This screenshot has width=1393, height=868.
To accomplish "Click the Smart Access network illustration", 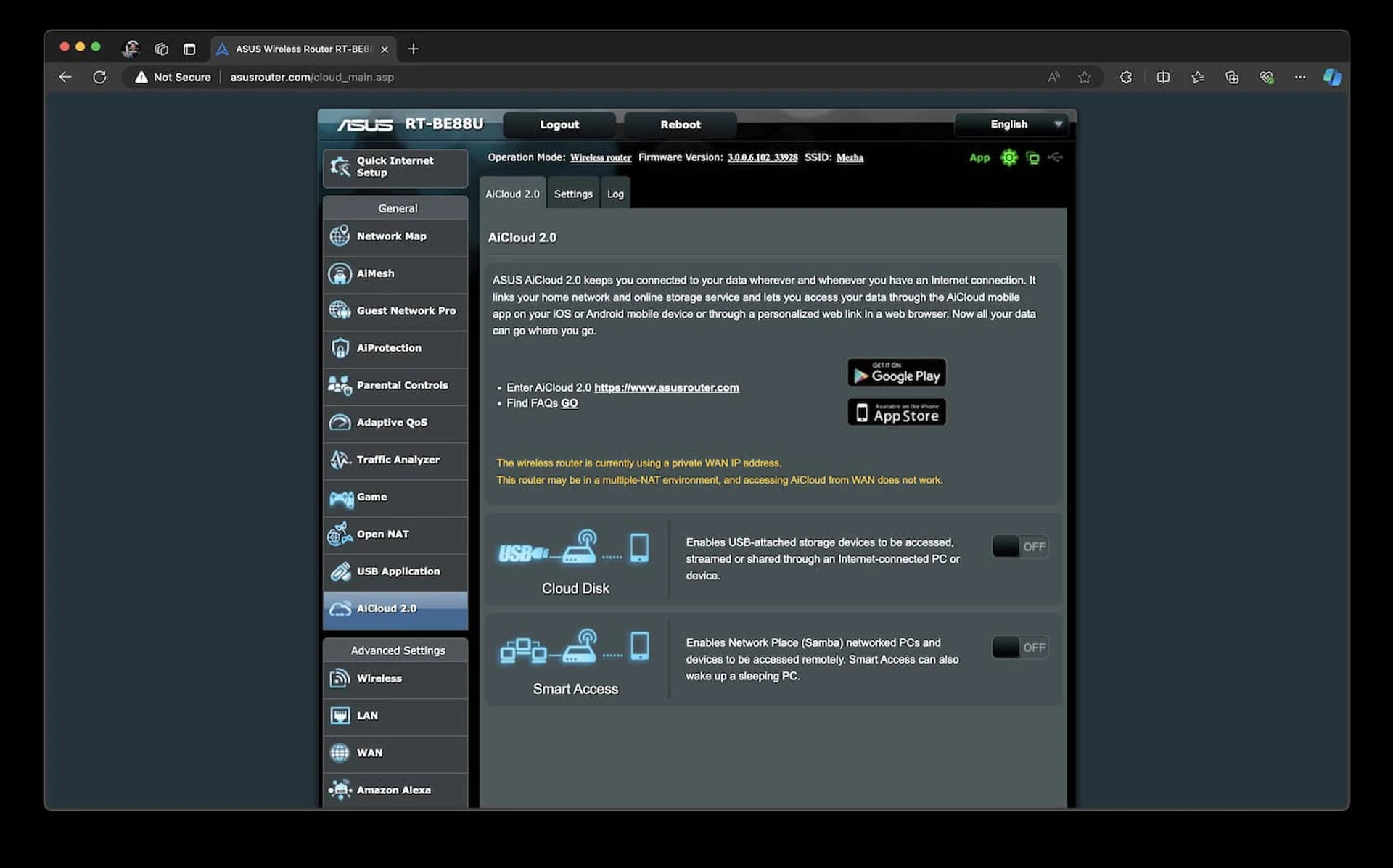I will [x=575, y=646].
